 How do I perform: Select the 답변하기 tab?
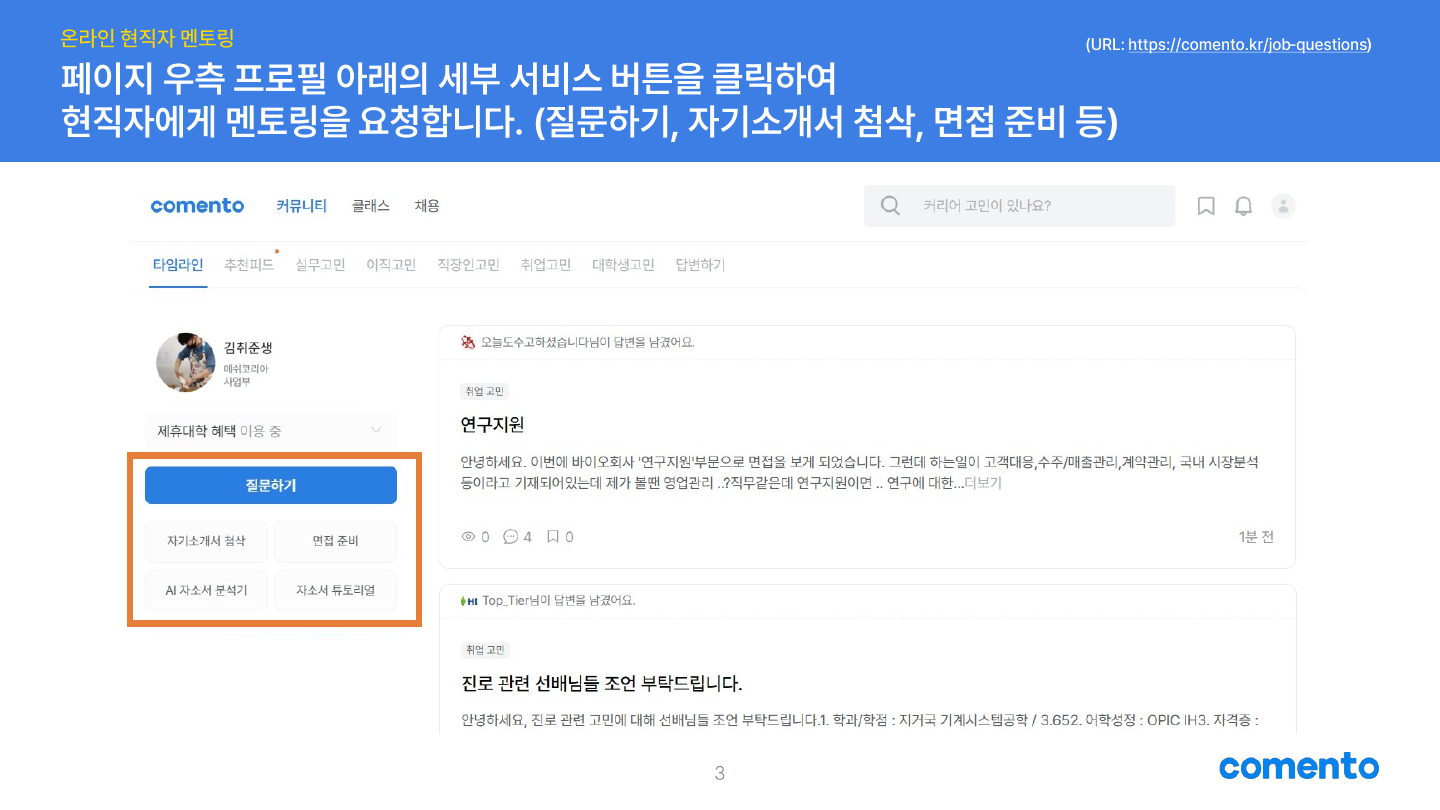coord(700,265)
